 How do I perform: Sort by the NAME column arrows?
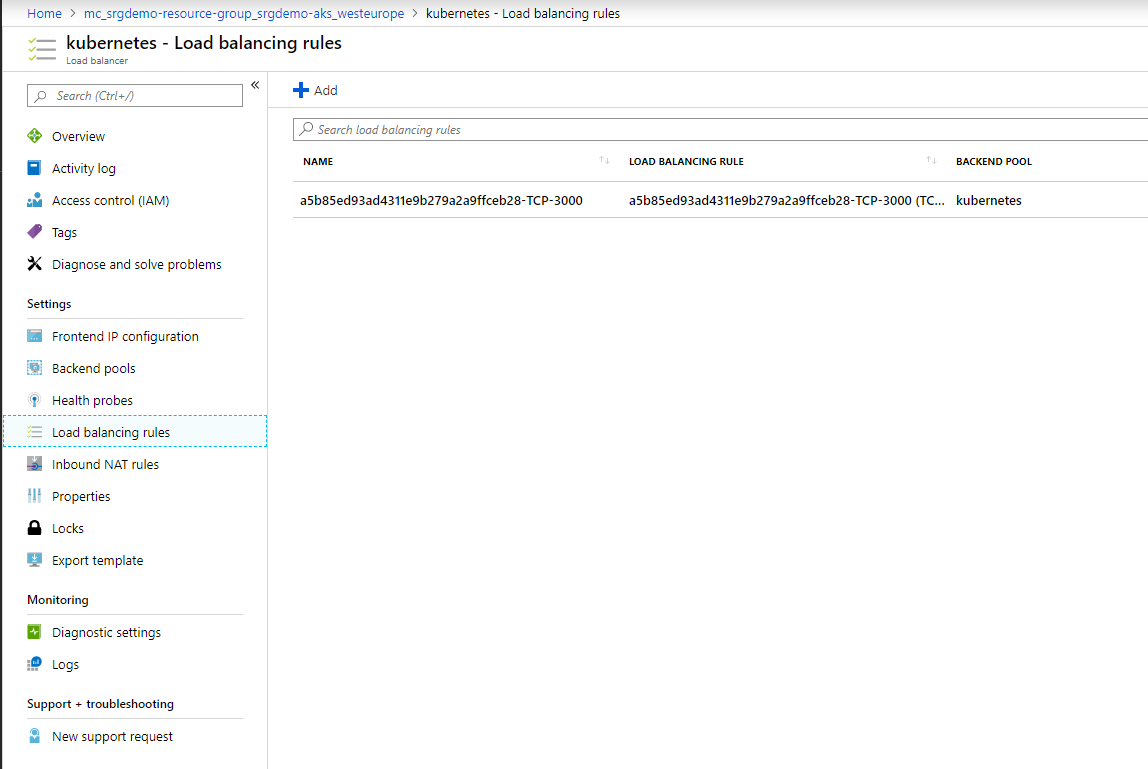604,161
